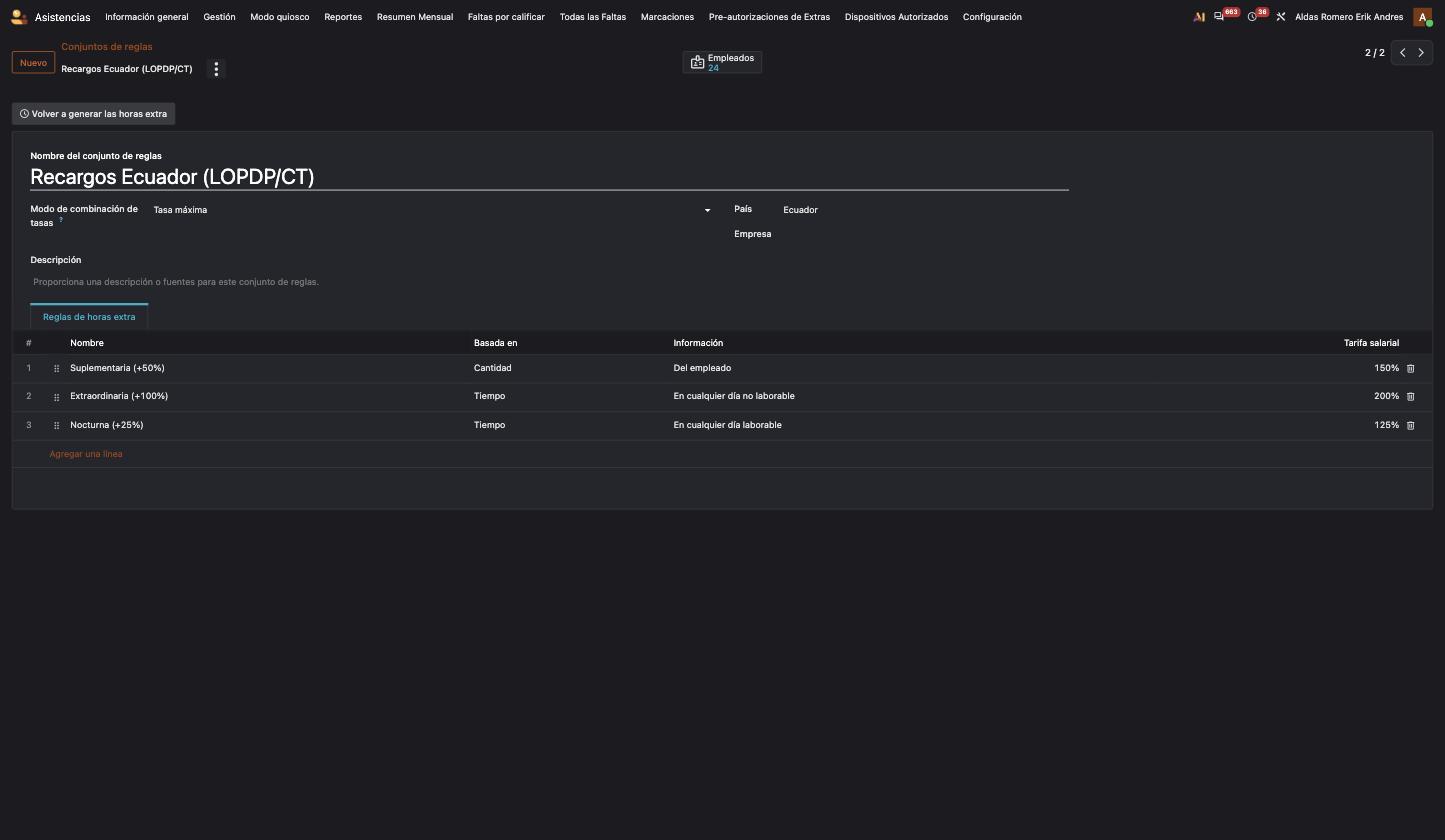1445x840 pixels.
Task: Grab the drag handle of Extraordinaria row
Action: [56, 397]
